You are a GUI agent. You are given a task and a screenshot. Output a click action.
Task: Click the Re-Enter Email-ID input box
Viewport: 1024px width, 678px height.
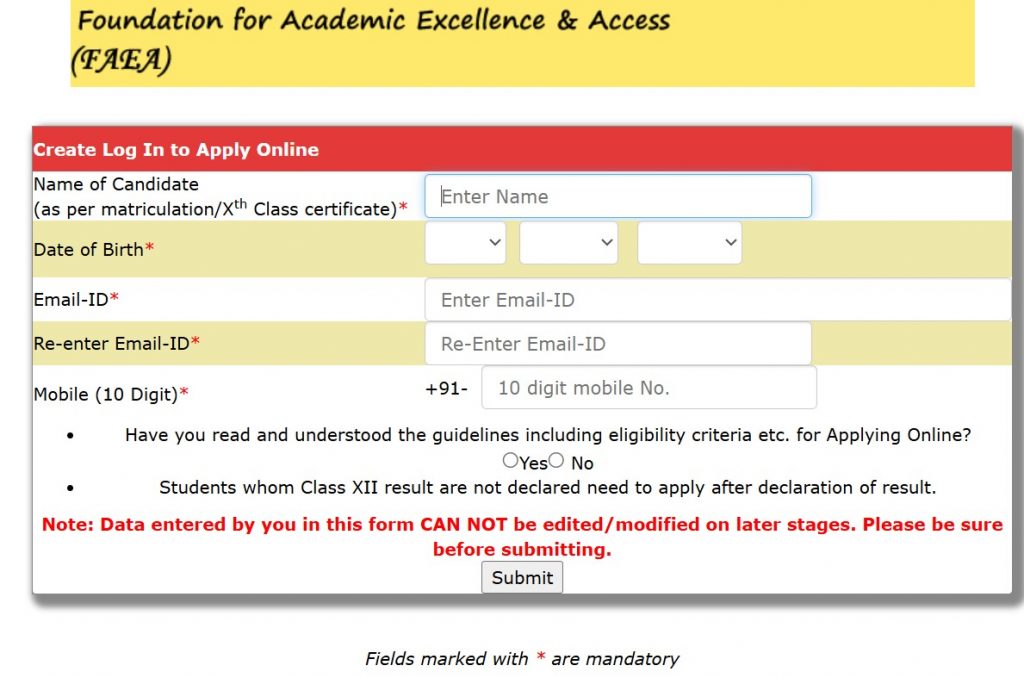pos(617,343)
